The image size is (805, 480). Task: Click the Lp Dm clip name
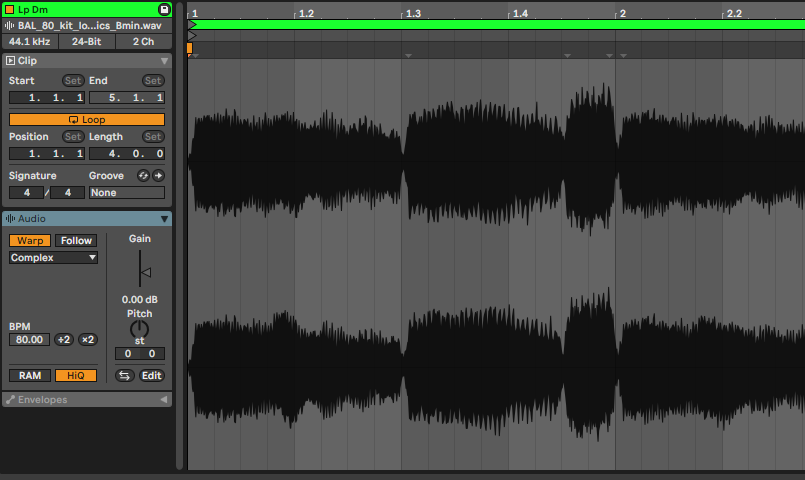point(33,9)
